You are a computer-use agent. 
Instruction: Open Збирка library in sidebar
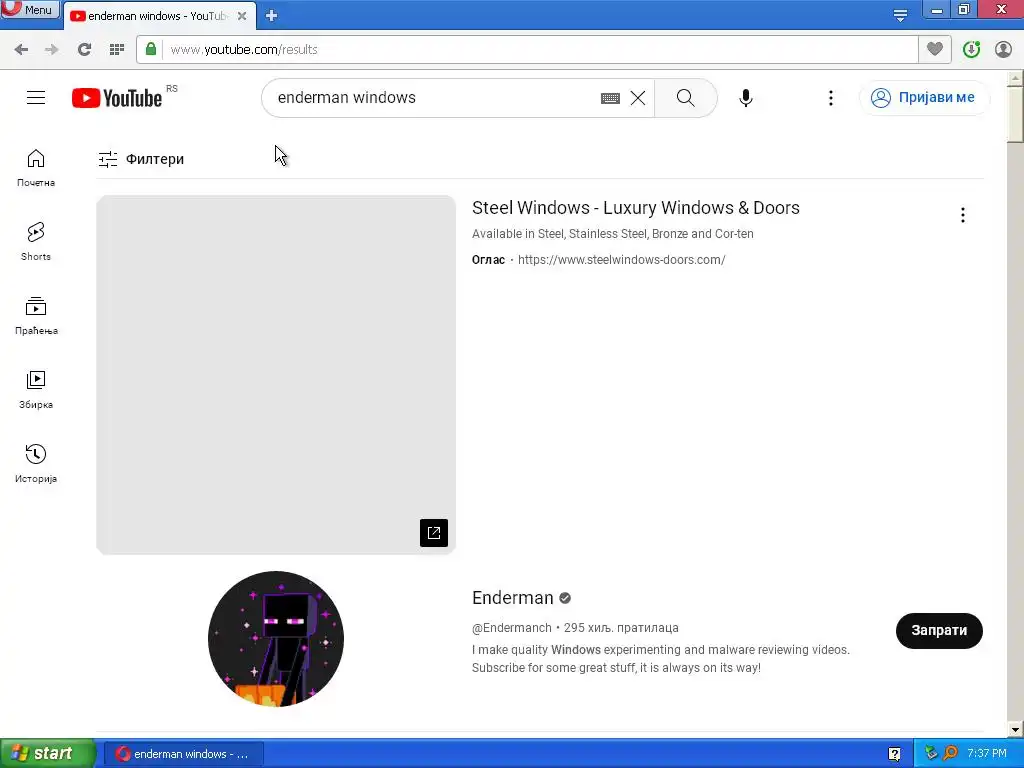(x=36, y=390)
